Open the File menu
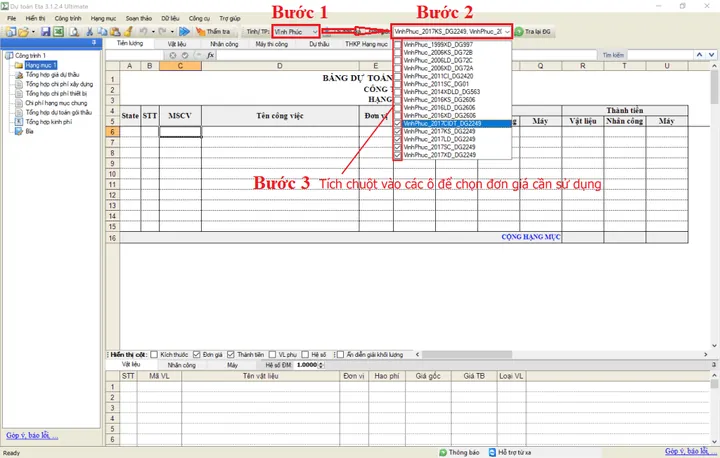 pos(11,18)
